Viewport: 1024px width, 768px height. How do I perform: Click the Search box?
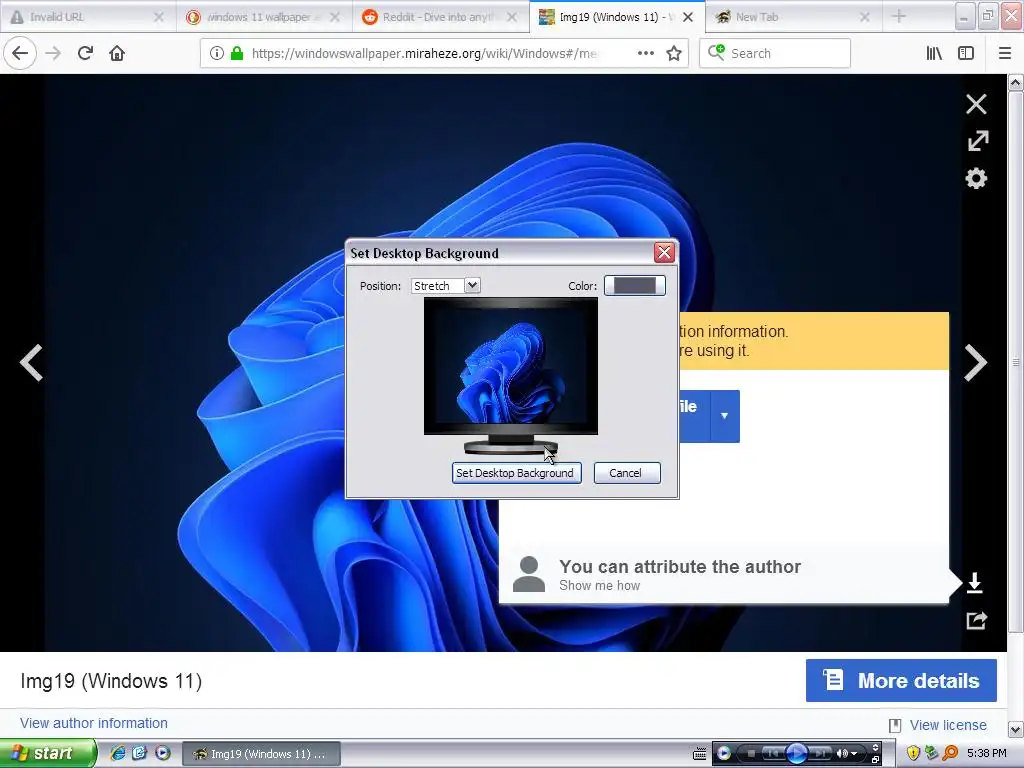[x=775, y=53]
